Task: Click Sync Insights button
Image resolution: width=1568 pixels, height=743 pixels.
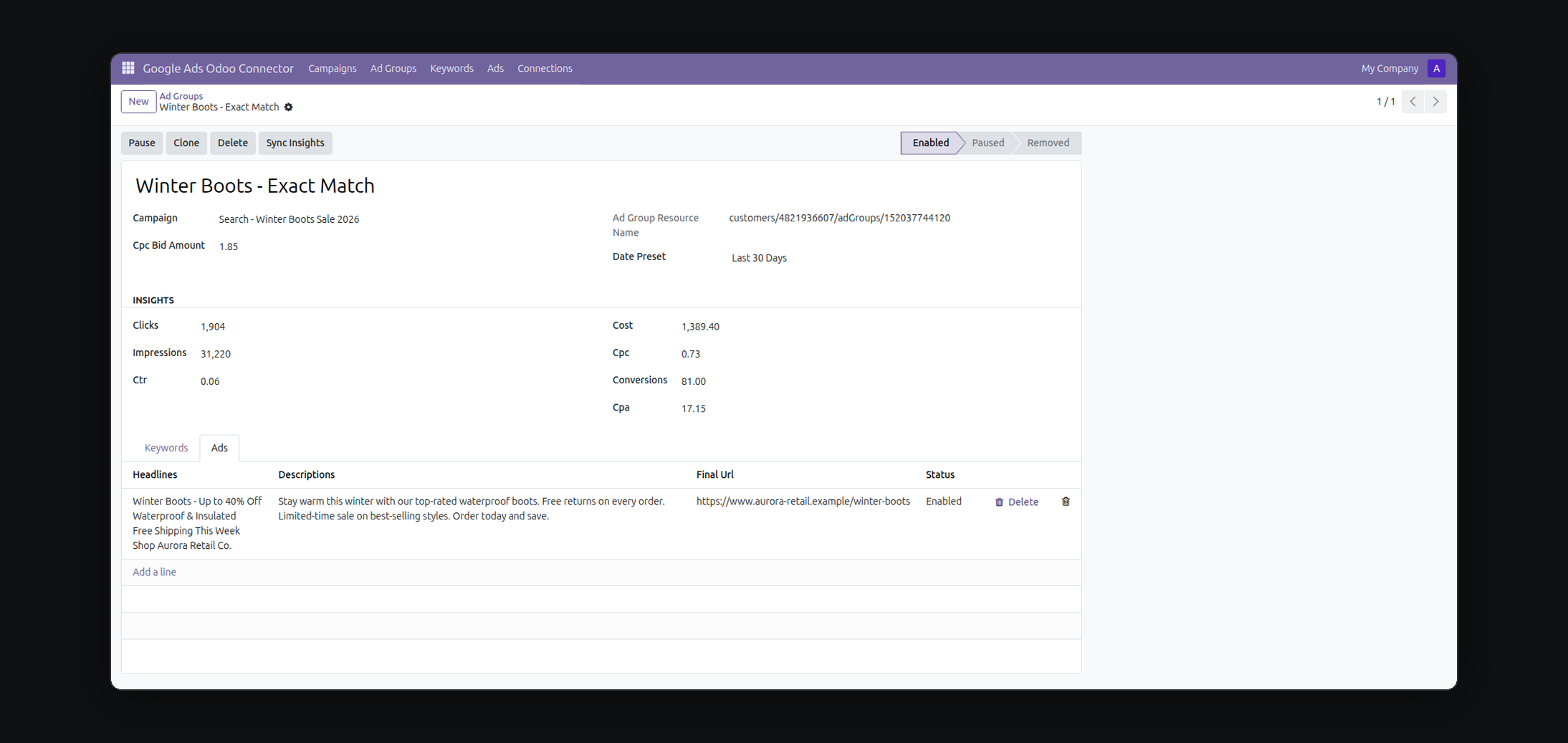Action: coord(295,143)
